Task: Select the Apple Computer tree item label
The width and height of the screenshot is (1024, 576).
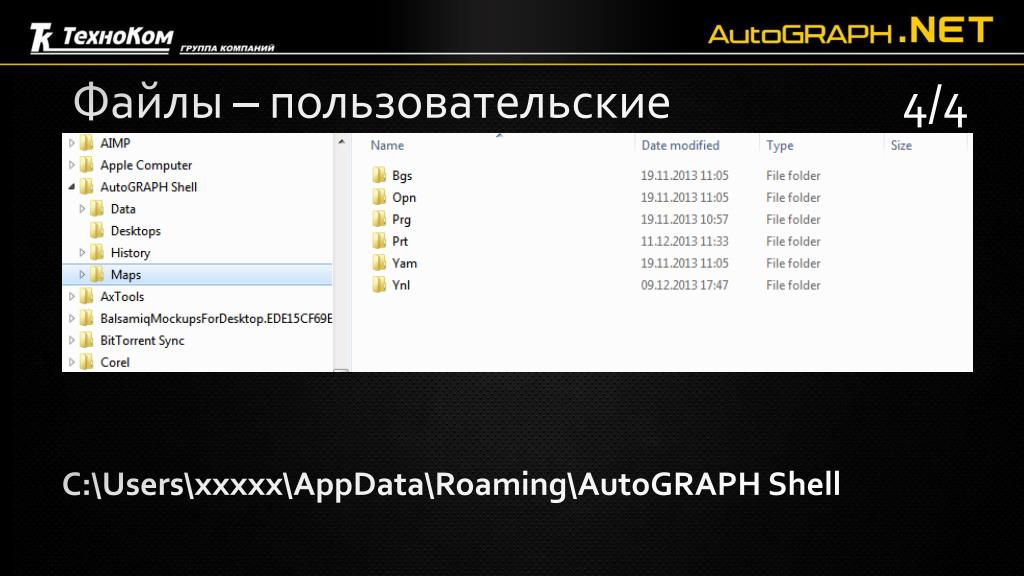Action: coord(146,165)
